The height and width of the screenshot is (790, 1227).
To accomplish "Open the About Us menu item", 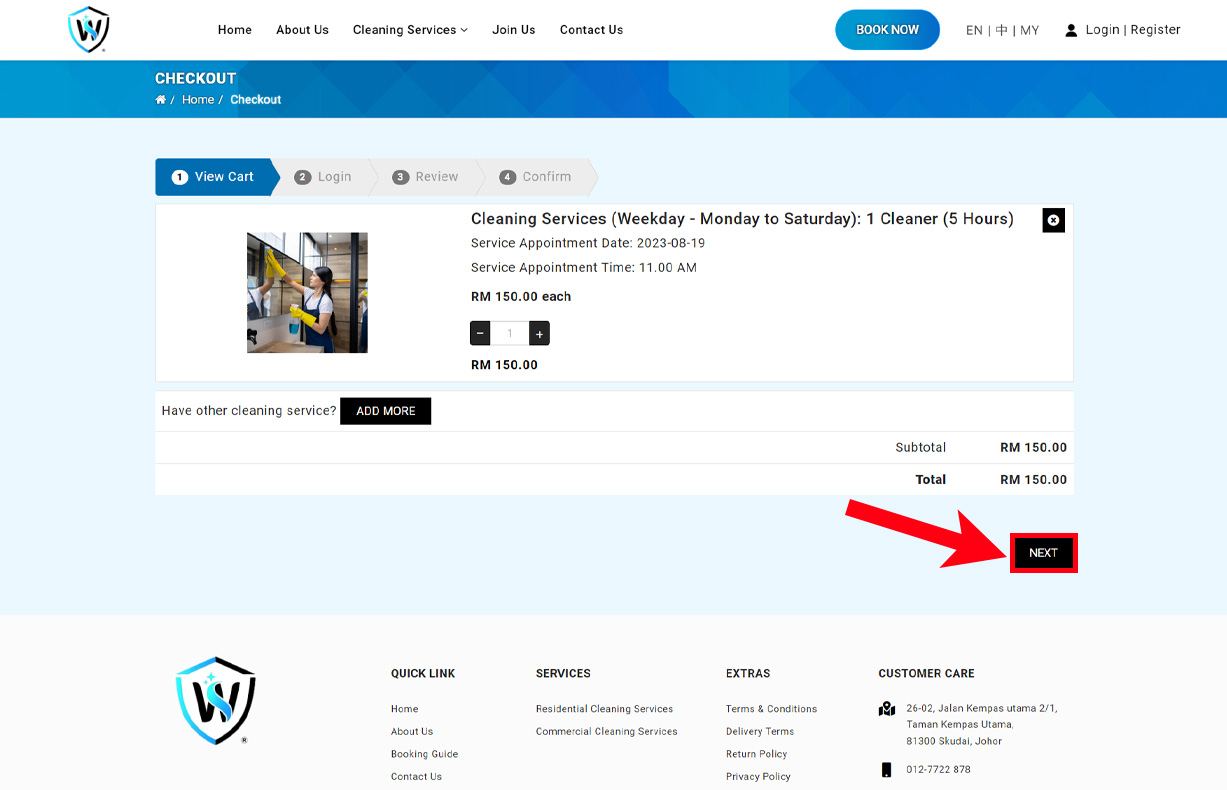I will tap(302, 30).
